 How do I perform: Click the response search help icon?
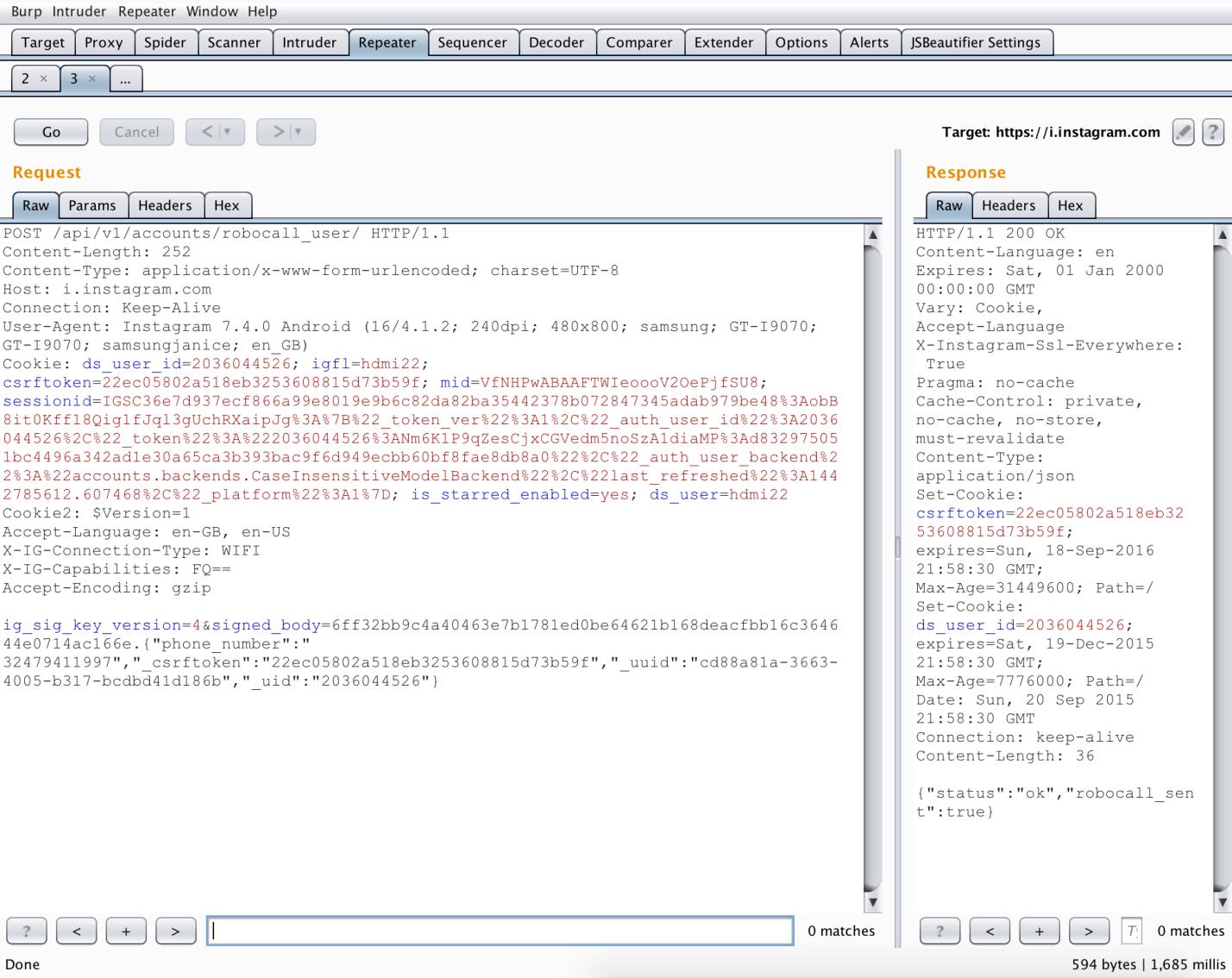click(x=940, y=931)
